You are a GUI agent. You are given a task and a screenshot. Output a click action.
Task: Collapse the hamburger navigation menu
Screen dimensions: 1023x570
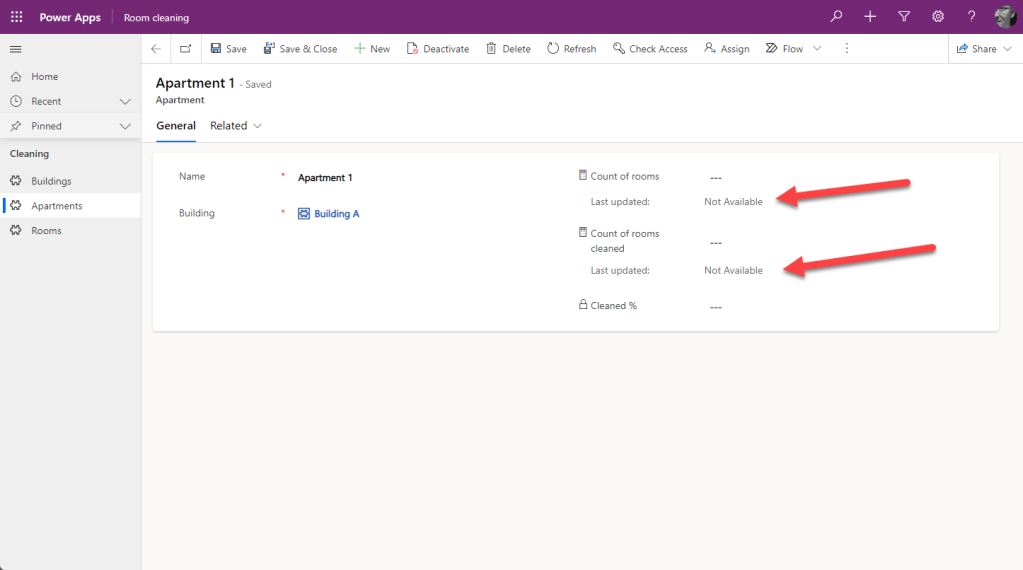pos(15,49)
